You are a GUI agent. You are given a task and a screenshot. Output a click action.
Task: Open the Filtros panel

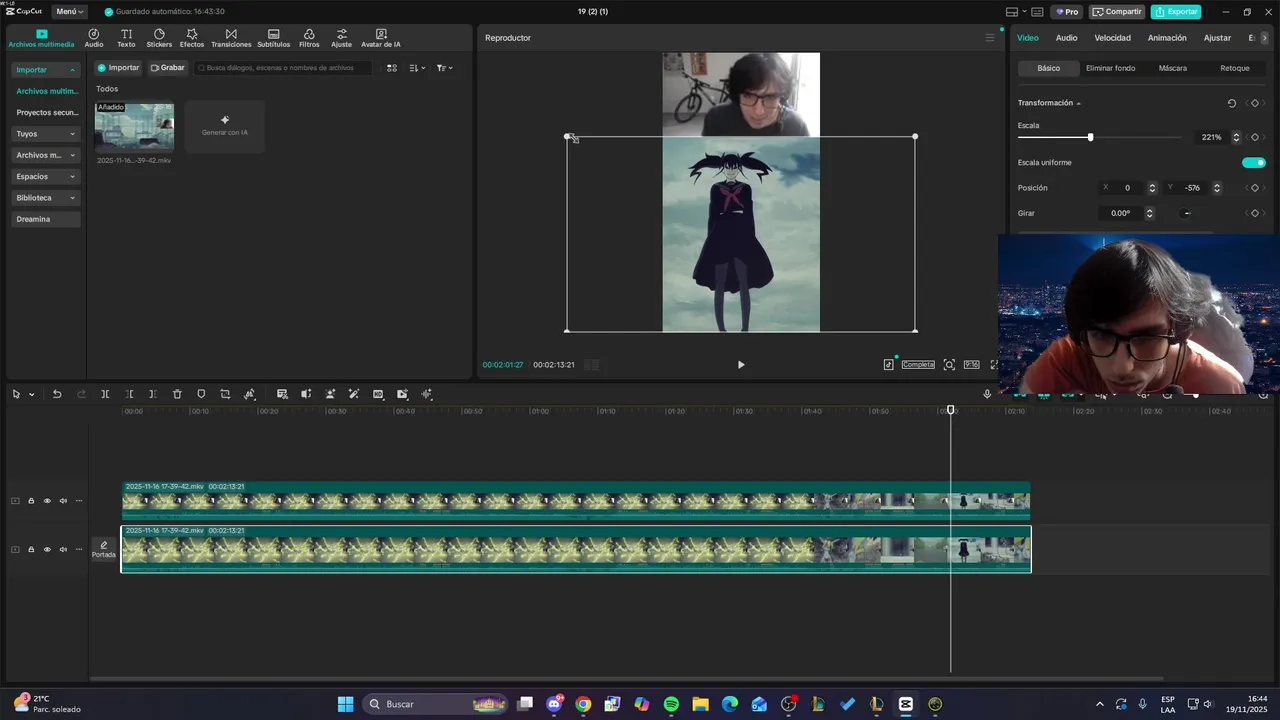pyautogui.click(x=309, y=38)
